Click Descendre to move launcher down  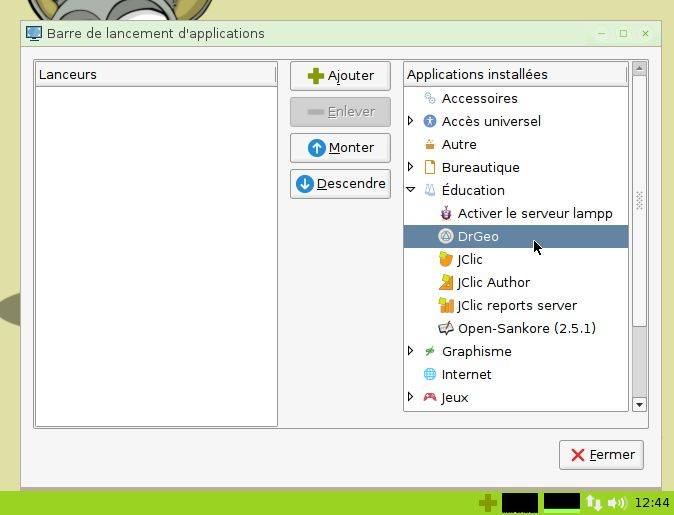[340, 184]
